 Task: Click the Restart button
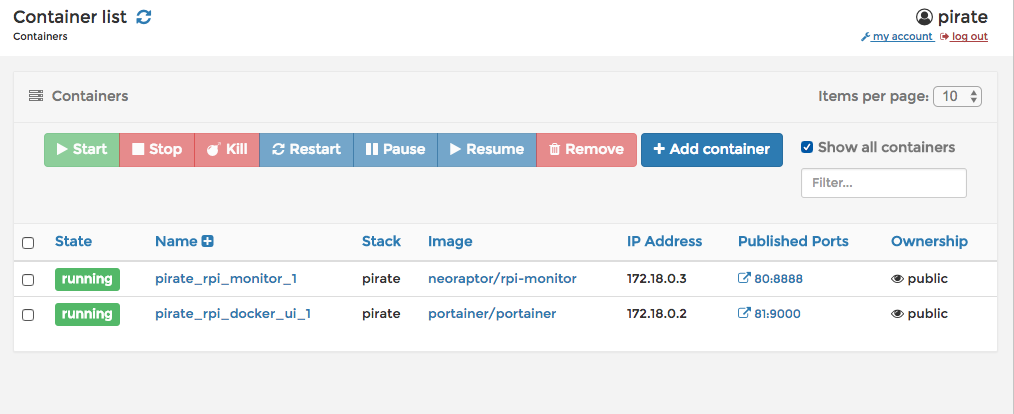(x=306, y=150)
